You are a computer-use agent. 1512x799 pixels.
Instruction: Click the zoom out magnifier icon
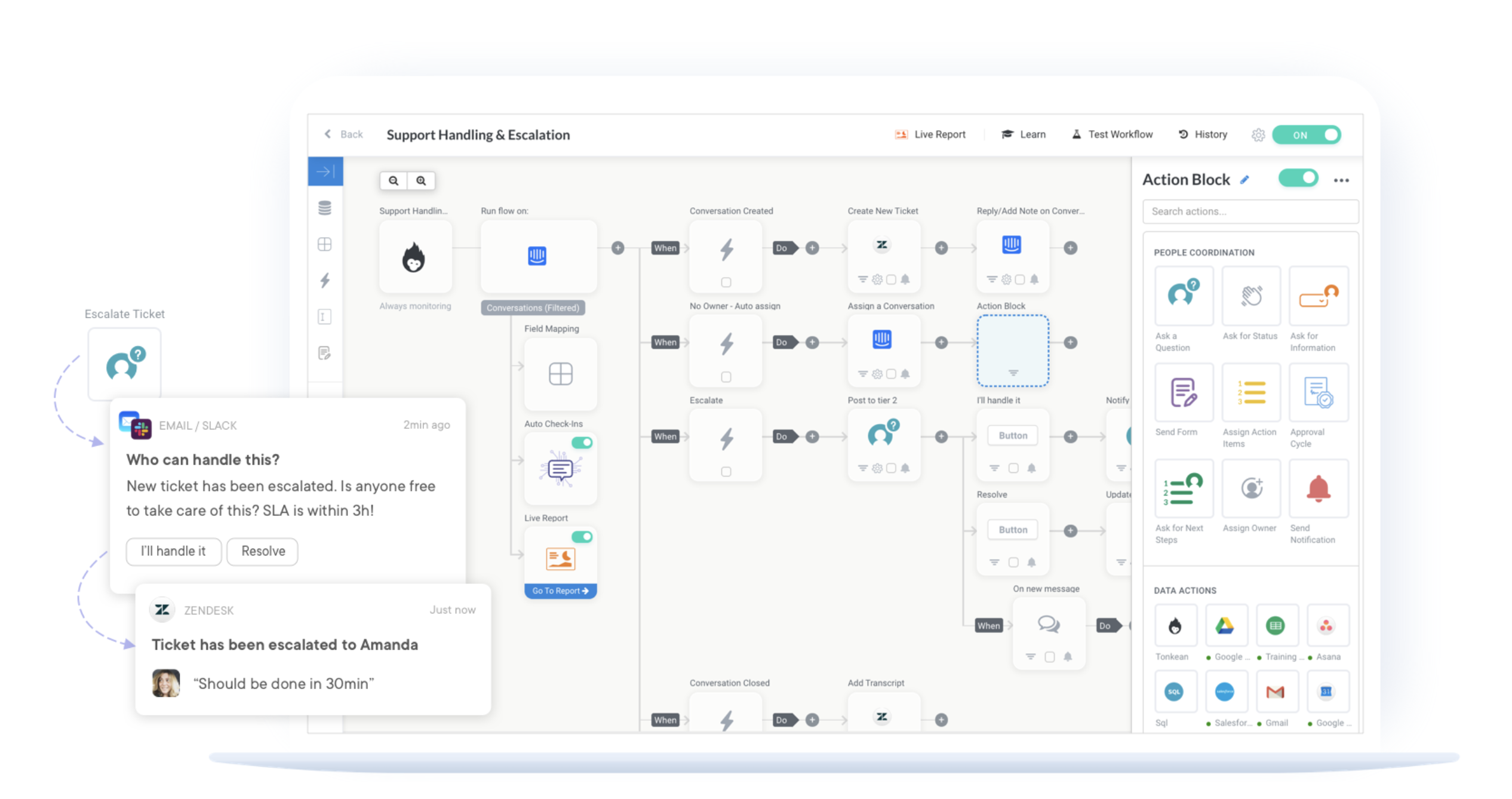point(394,180)
